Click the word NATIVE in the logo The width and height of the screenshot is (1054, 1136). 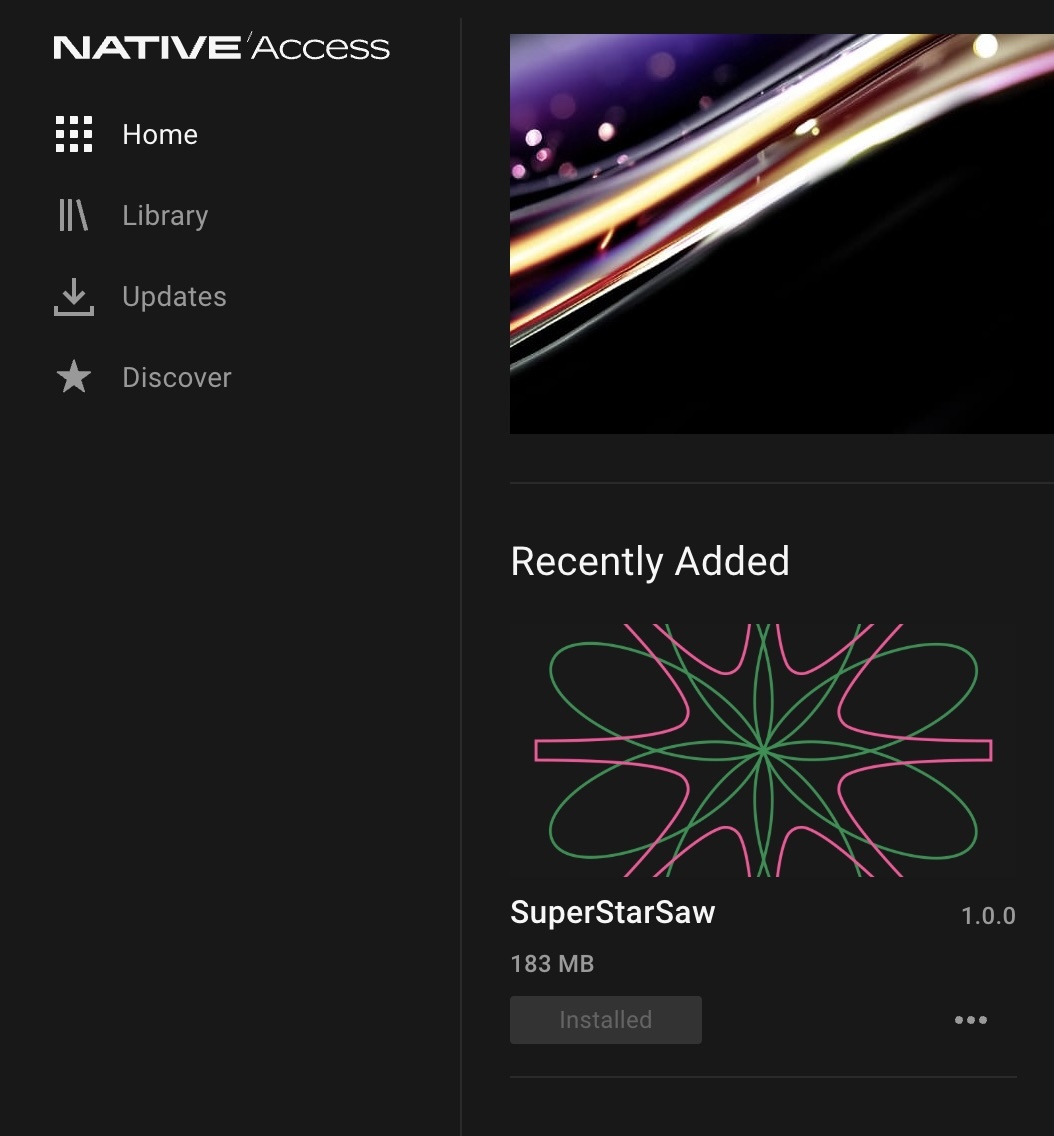(147, 48)
